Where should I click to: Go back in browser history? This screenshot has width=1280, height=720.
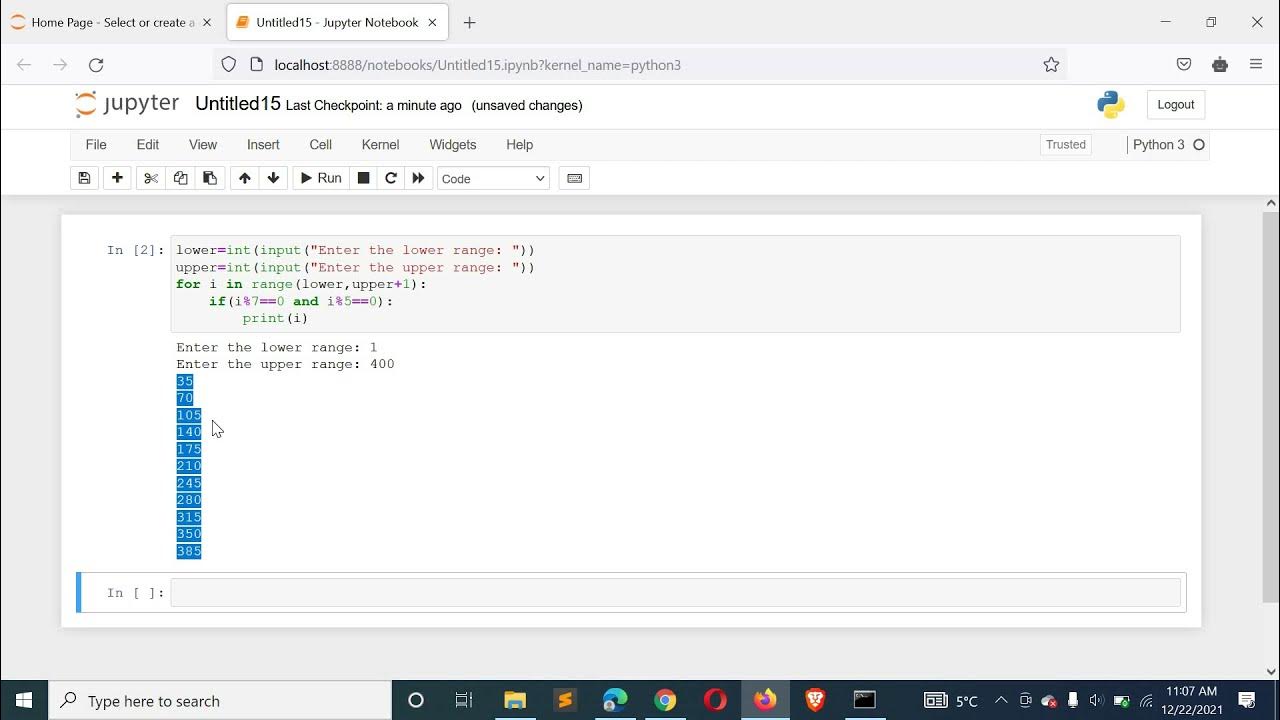tap(24, 65)
